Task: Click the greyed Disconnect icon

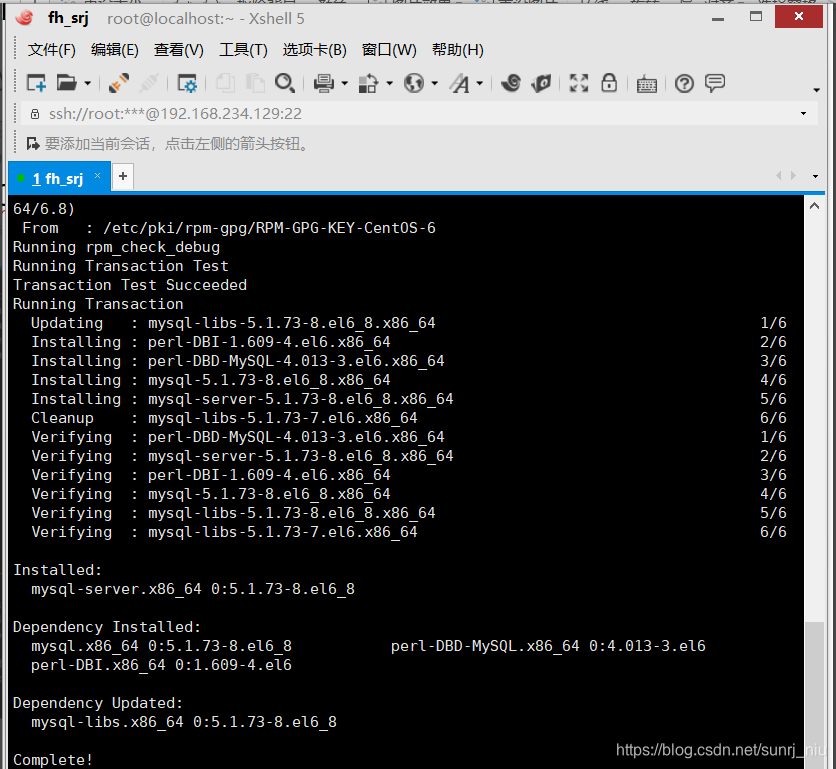Action: click(149, 83)
